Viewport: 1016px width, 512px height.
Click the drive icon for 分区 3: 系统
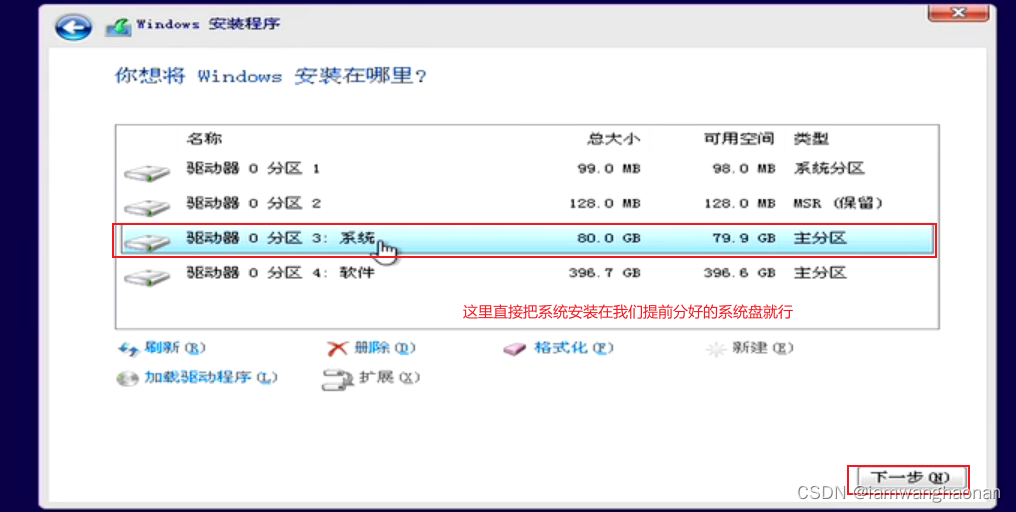coord(147,242)
